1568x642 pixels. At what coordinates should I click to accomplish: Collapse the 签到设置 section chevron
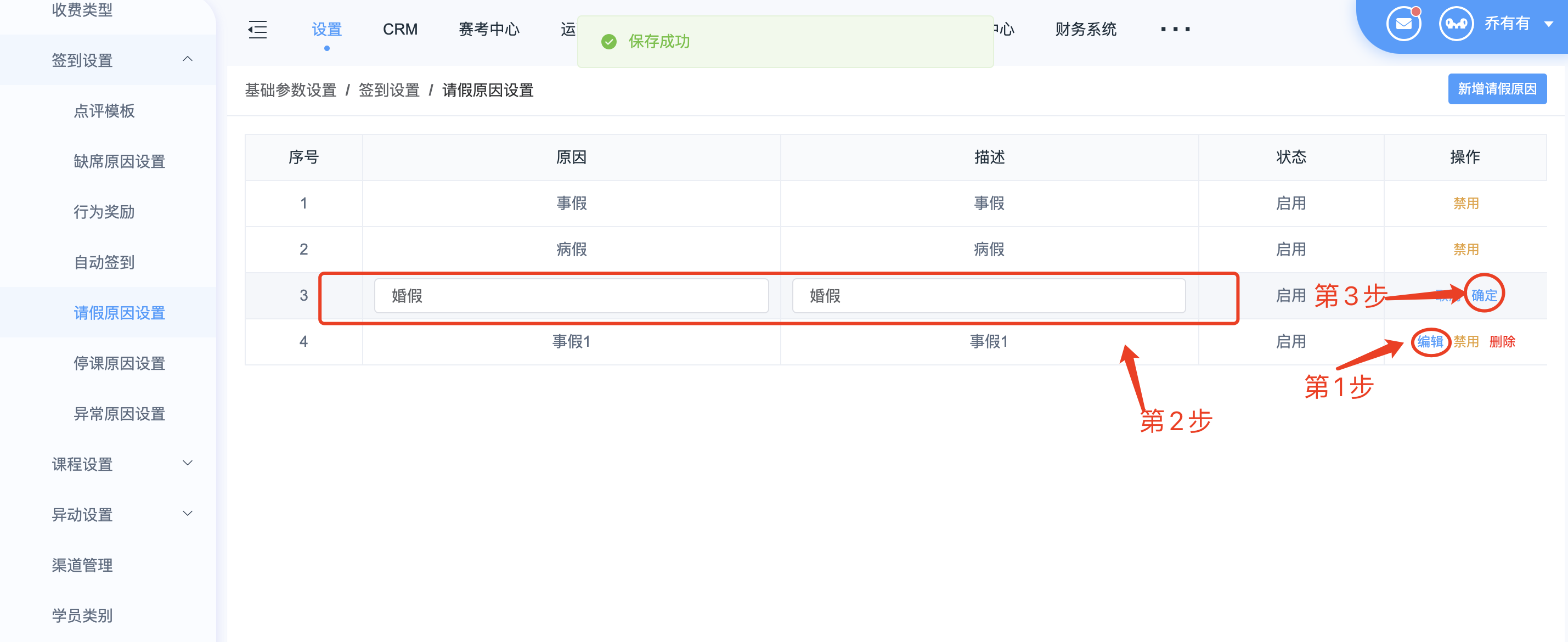pyautogui.click(x=188, y=59)
